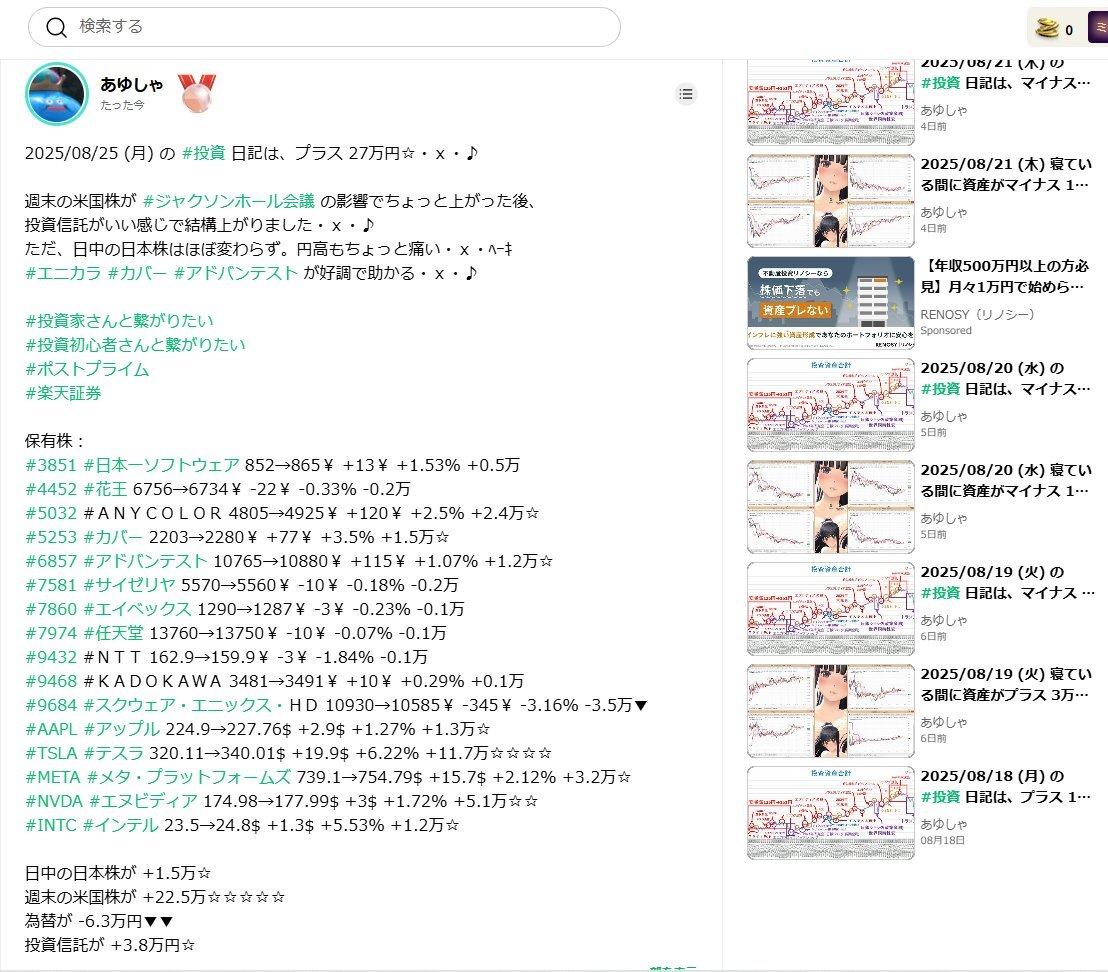Open the purple menu icon at top right

click(x=1098, y=28)
